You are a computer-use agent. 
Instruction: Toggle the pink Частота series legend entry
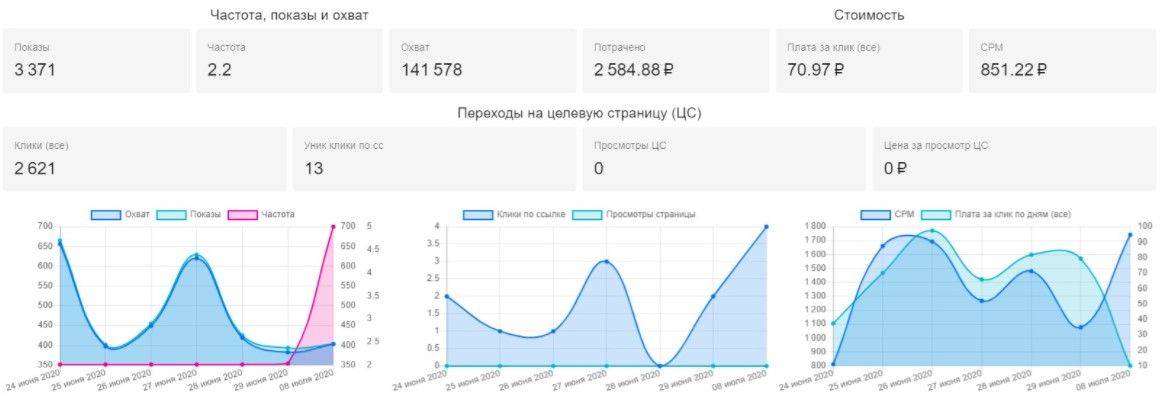pyautogui.click(x=262, y=214)
